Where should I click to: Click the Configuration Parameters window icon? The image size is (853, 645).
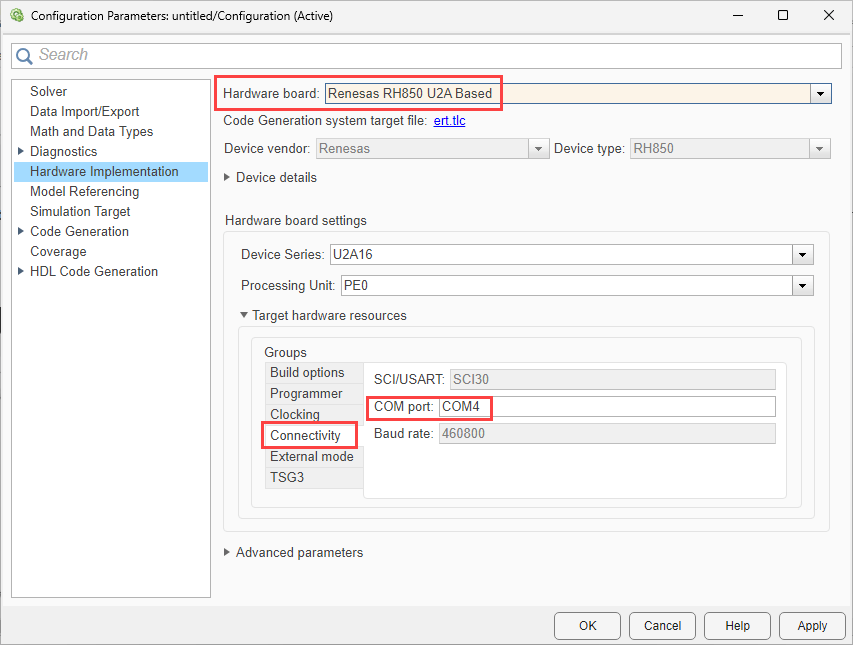click(x=16, y=16)
